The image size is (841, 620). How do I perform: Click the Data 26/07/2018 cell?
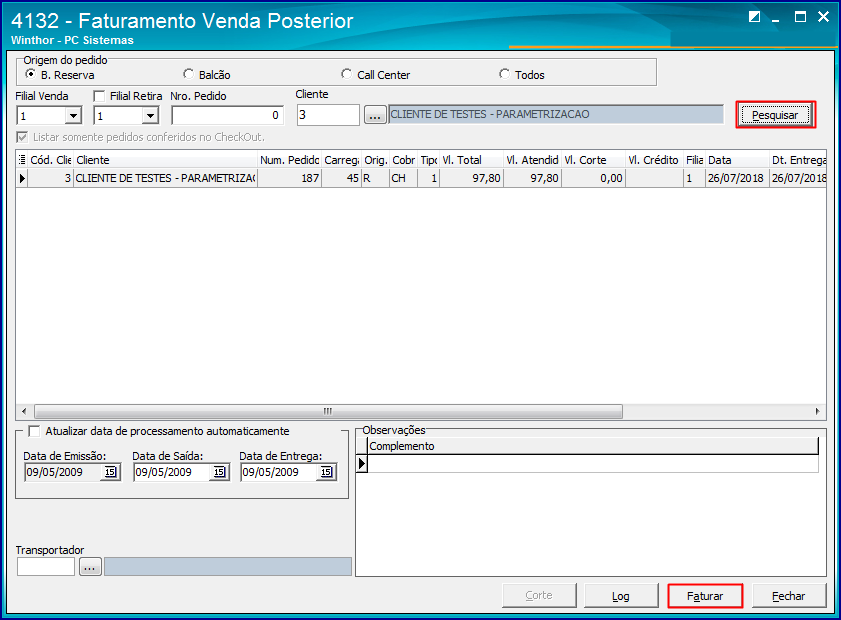pyautogui.click(x=737, y=178)
